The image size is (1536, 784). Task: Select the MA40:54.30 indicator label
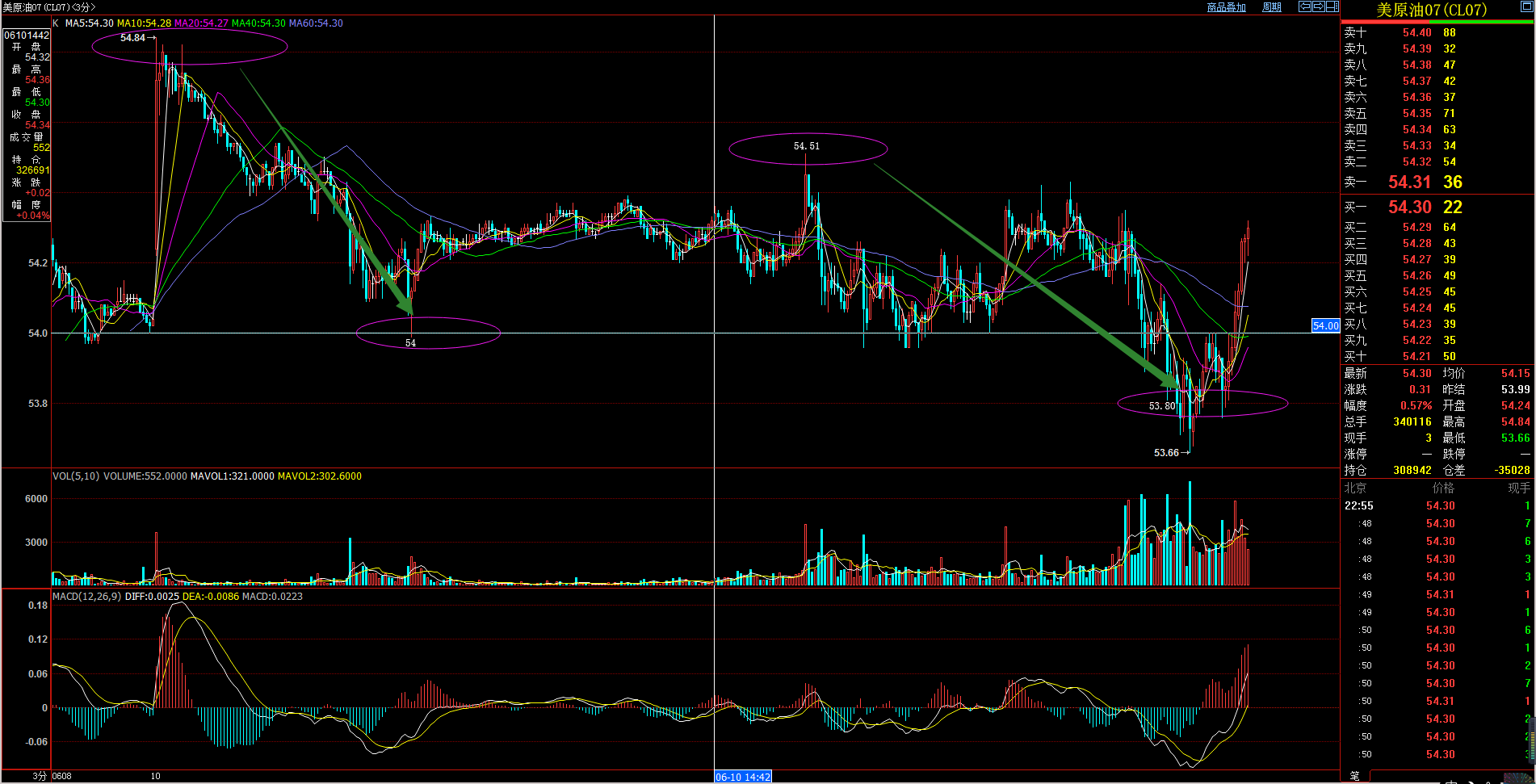[x=258, y=23]
